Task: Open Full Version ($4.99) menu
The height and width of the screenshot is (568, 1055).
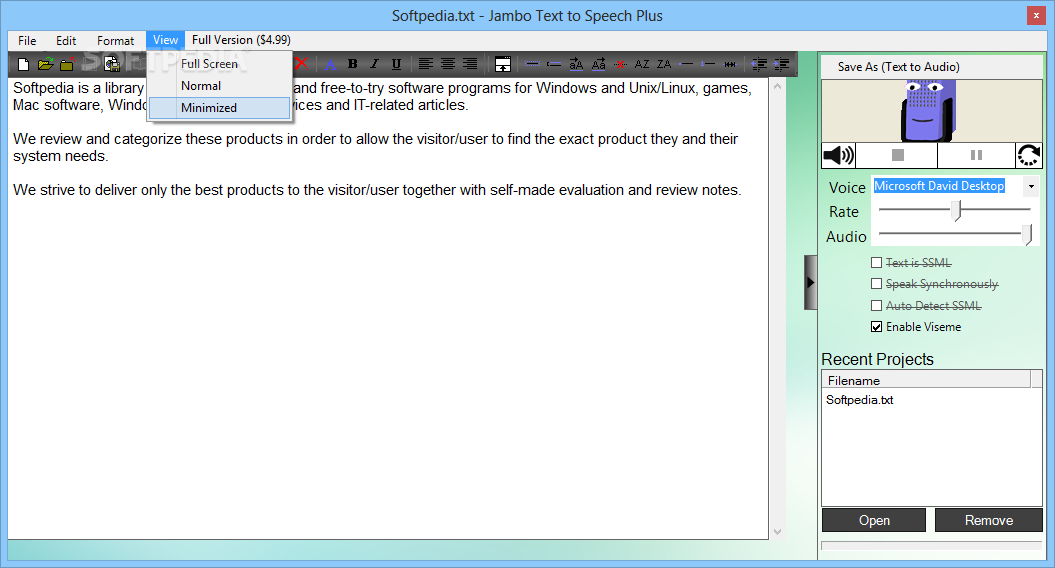Action: point(241,40)
